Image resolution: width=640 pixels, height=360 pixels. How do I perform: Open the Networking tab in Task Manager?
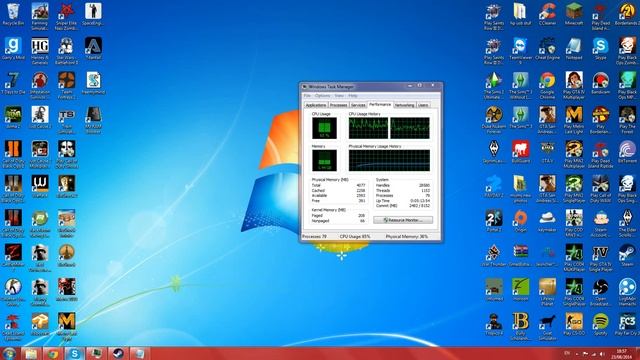click(404, 105)
